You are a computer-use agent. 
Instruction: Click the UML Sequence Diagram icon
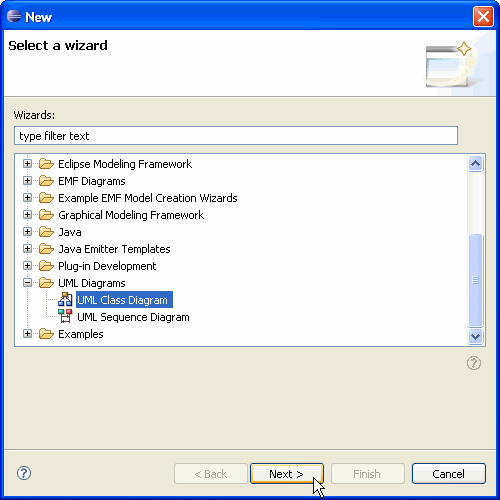pos(65,316)
